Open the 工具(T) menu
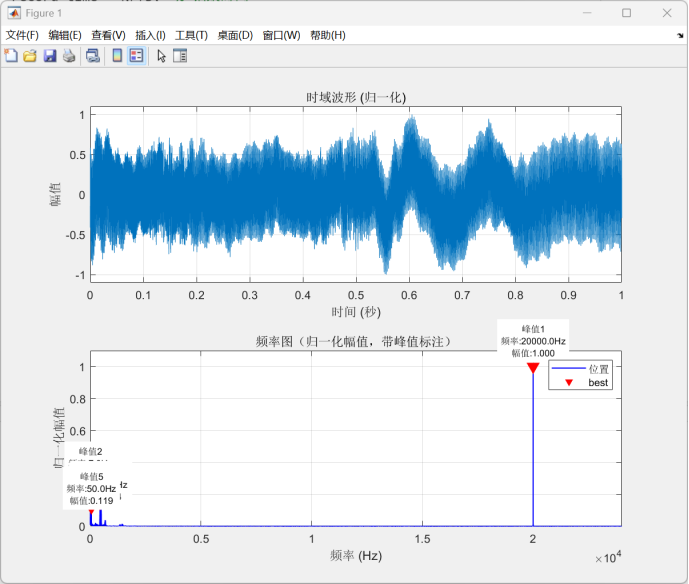Image resolution: width=689 pixels, height=584 pixels. (191, 35)
